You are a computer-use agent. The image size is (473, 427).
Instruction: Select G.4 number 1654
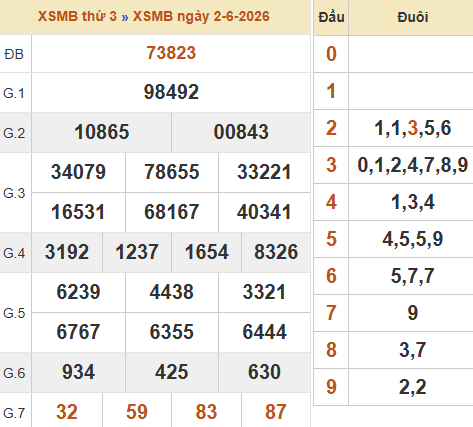(x=207, y=252)
